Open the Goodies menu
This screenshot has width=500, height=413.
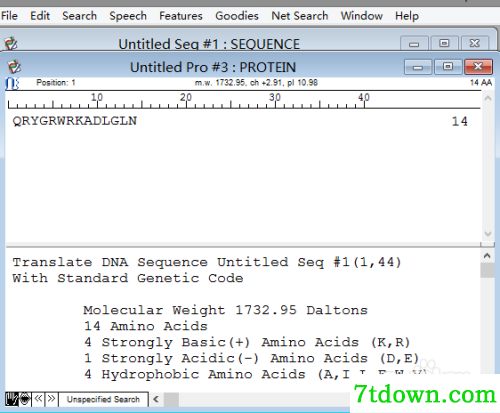237,16
